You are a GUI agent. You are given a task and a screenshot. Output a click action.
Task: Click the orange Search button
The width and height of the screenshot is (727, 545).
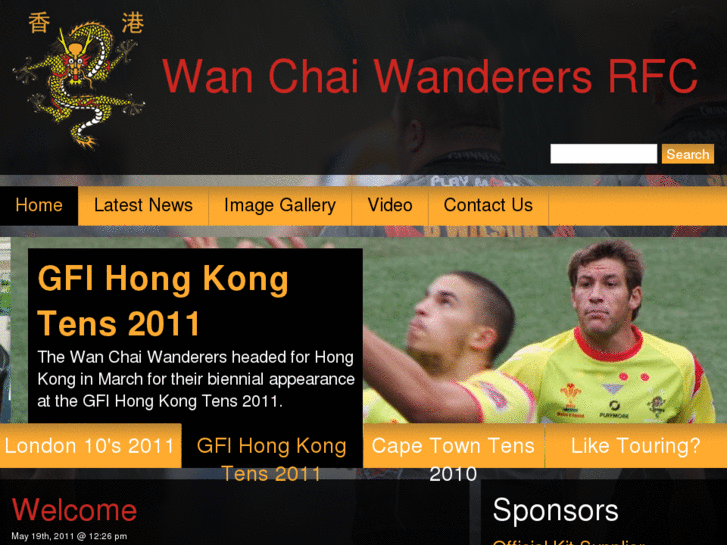[x=688, y=154]
